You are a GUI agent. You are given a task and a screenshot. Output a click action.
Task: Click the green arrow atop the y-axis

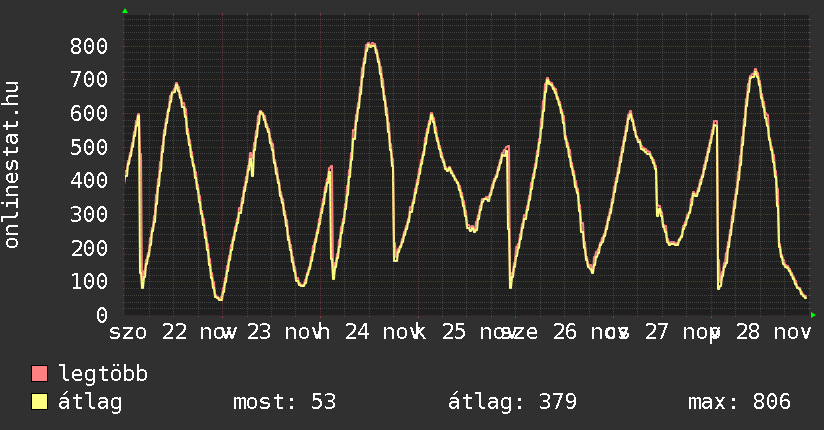125,11
